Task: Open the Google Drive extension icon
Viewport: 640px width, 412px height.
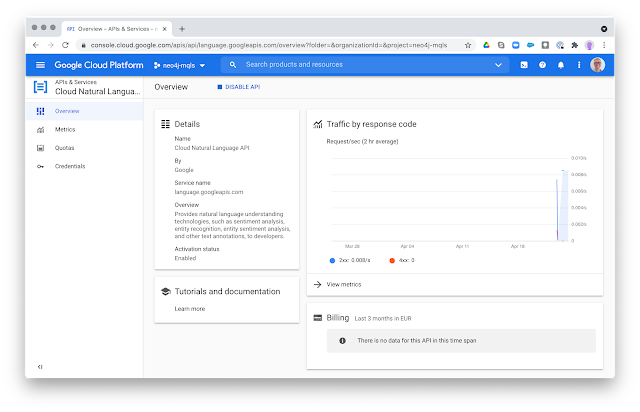Action: (486, 45)
